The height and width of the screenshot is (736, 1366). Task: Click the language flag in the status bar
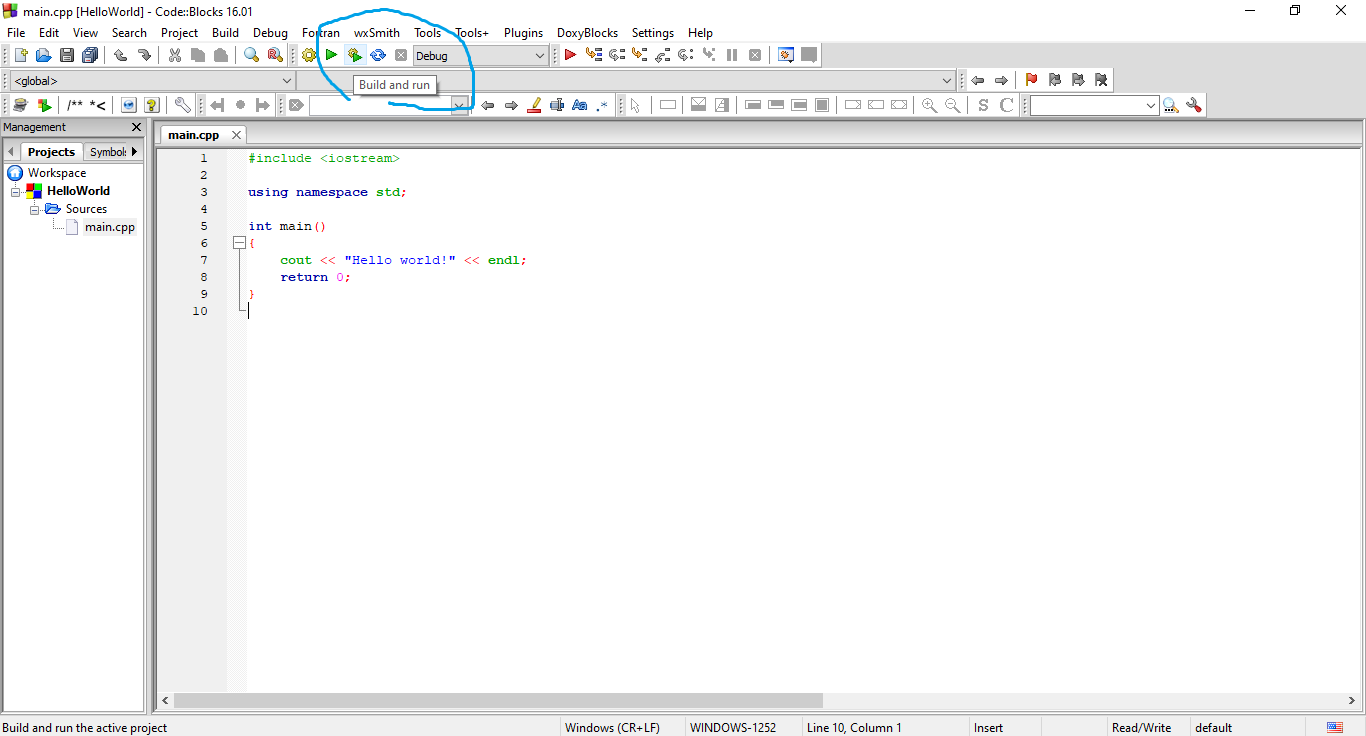pyautogui.click(x=1335, y=727)
